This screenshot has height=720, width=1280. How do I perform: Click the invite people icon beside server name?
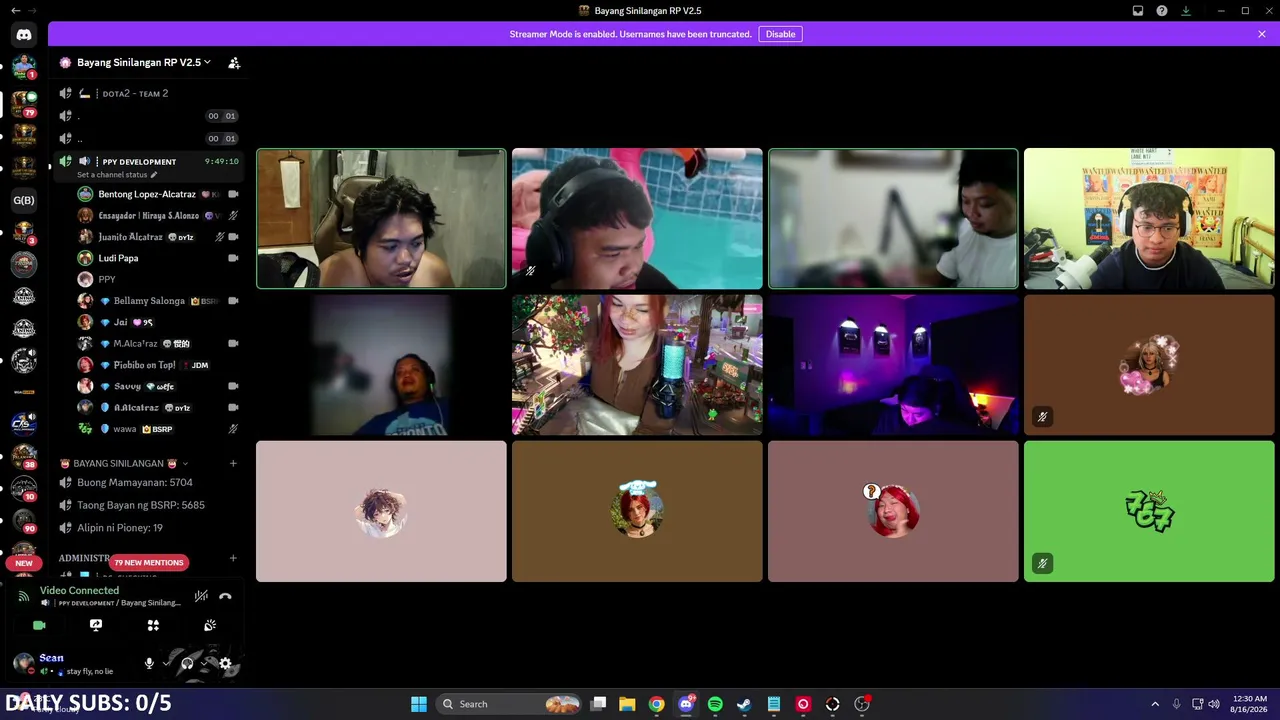tap(234, 63)
